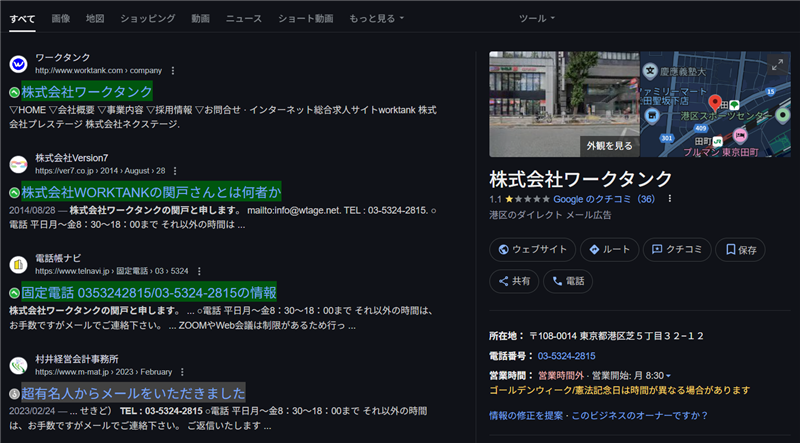Open the ツール dropdown
Image resolution: width=800 pixels, height=443 pixels.
[537, 18]
